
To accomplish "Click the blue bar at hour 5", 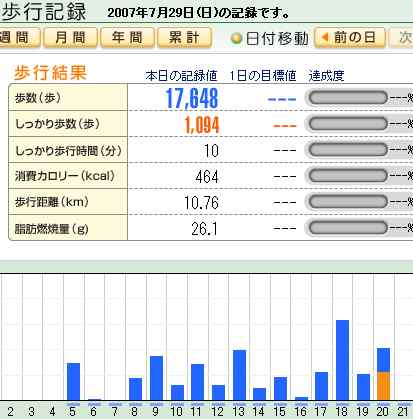I will (x=73, y=381).
